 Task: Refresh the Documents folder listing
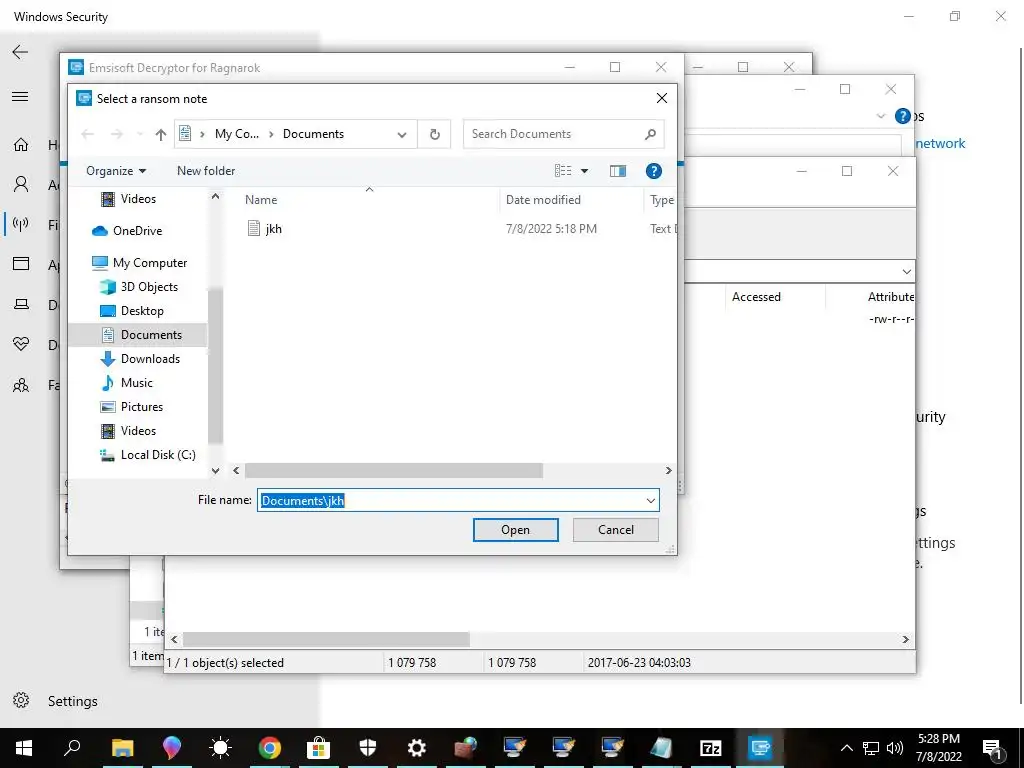(x=434, y=134)
